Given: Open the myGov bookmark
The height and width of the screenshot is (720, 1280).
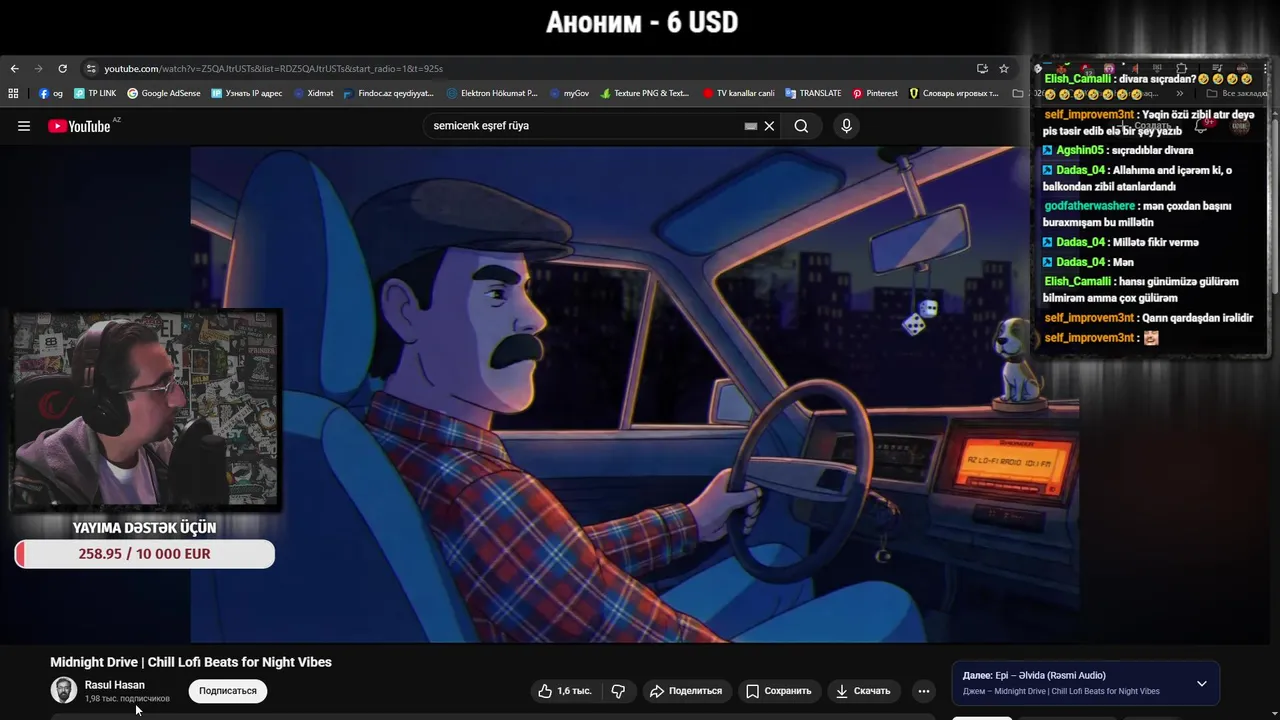Looking at the screenshot, I should coord(570,93).
